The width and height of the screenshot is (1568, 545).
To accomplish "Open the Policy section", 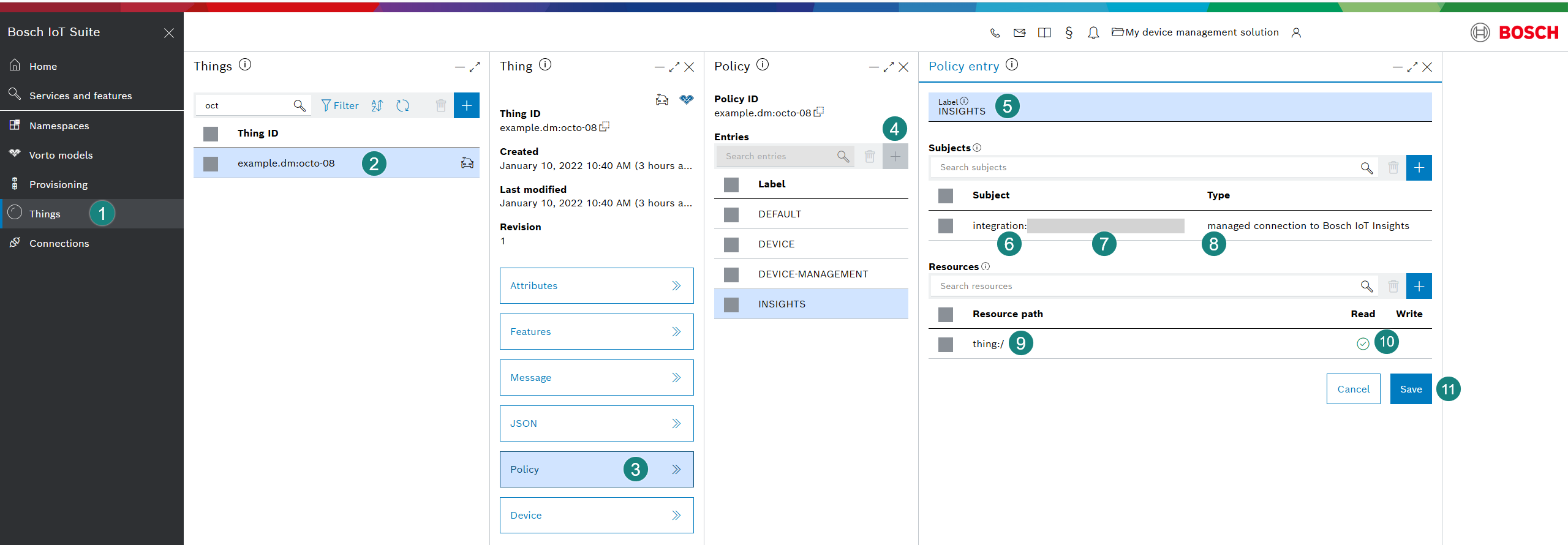I will (x=597, y=469).
